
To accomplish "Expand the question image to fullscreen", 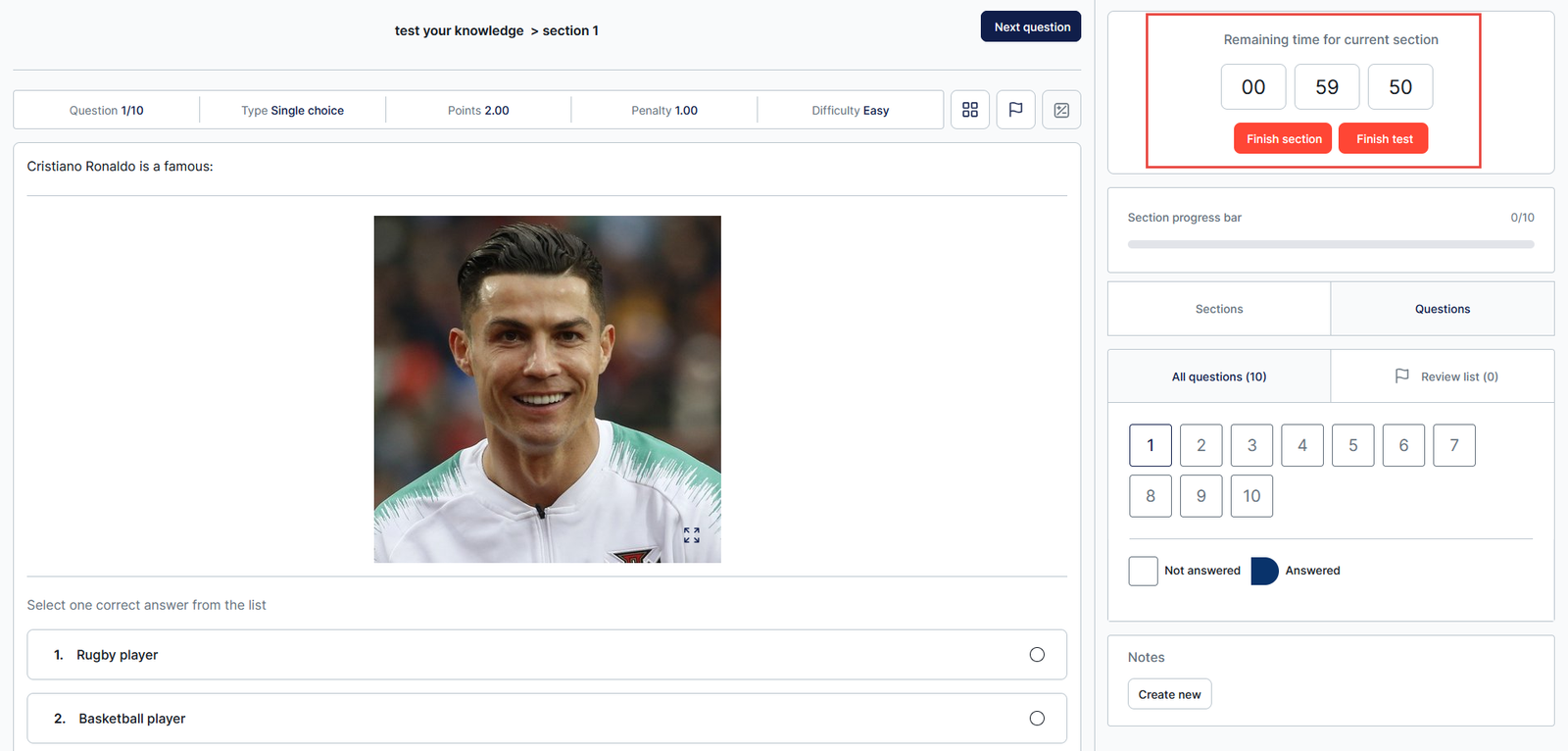I will (x=692, y=535).
